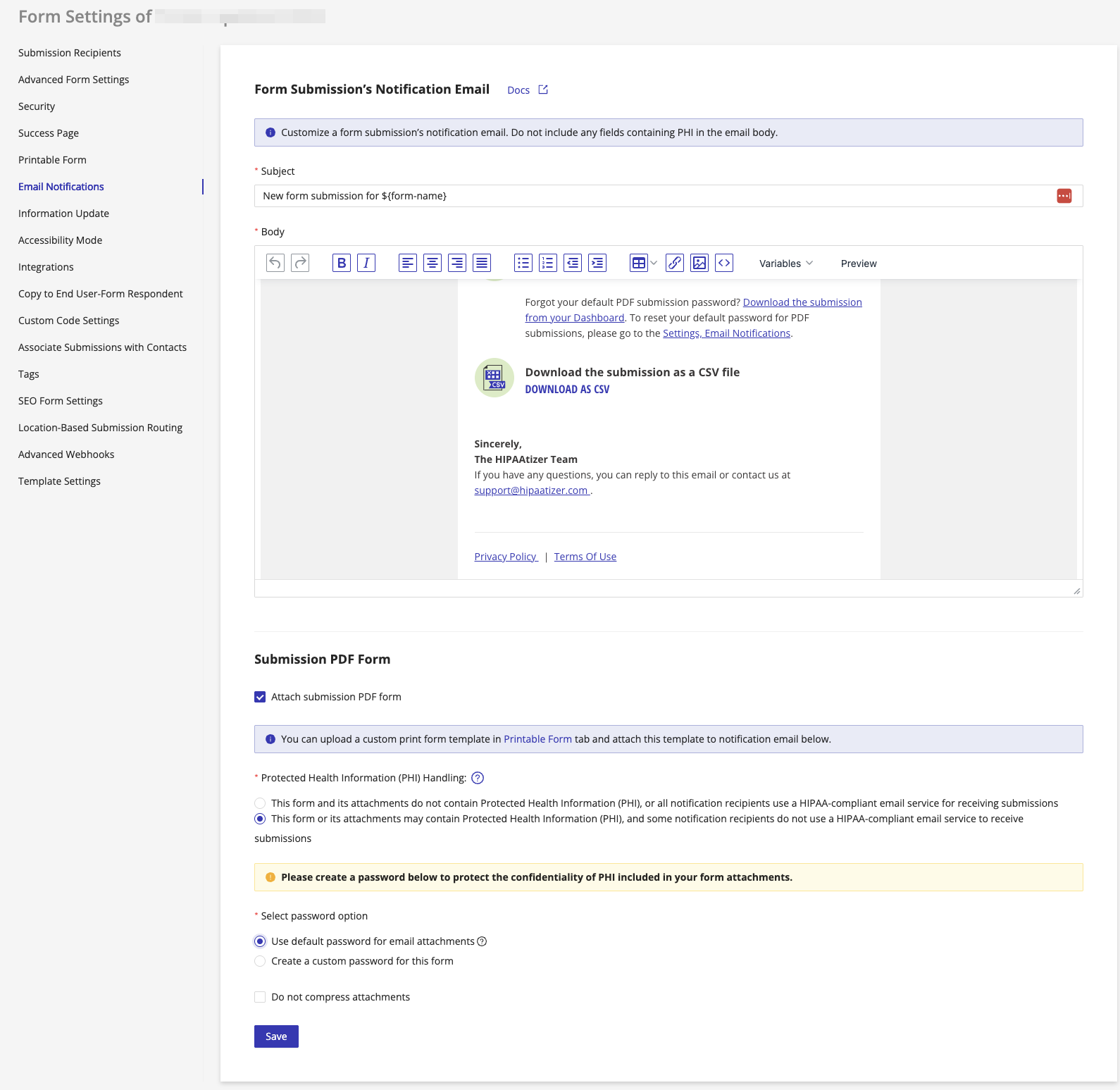Image resolution: width=1120 pixels, height=1090 pixels.
Task: Expand the Variables dropdown
Action: [786, 264]
